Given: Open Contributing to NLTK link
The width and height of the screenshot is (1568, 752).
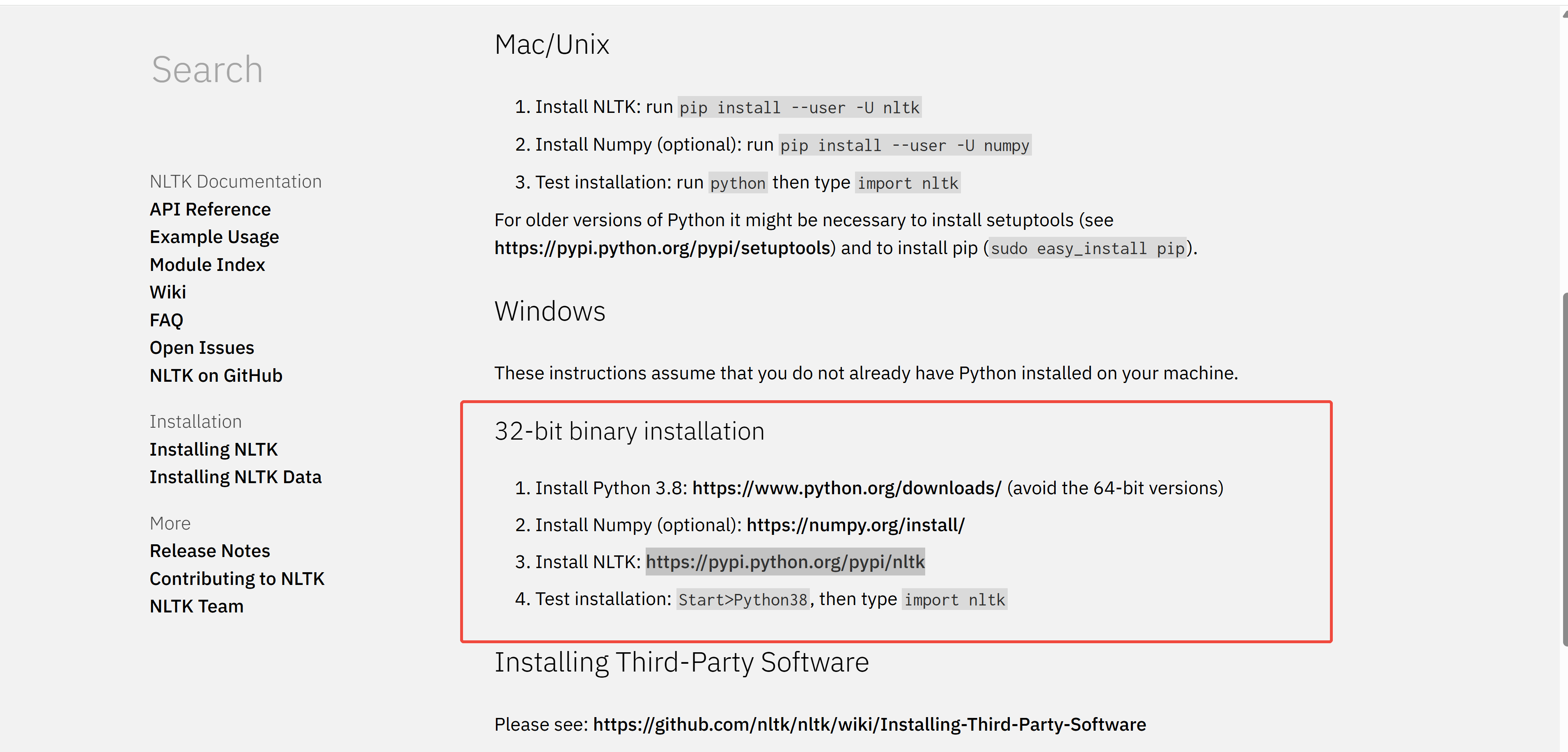Looking at the screenshot, I should pos(237,578).
